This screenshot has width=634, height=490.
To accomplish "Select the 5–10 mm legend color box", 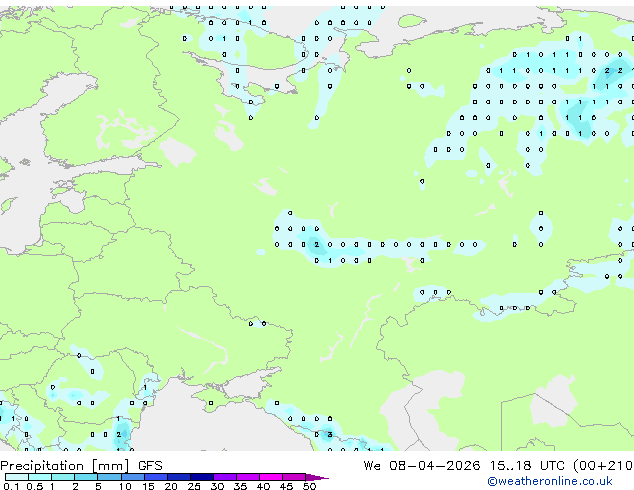I will 109,477.
